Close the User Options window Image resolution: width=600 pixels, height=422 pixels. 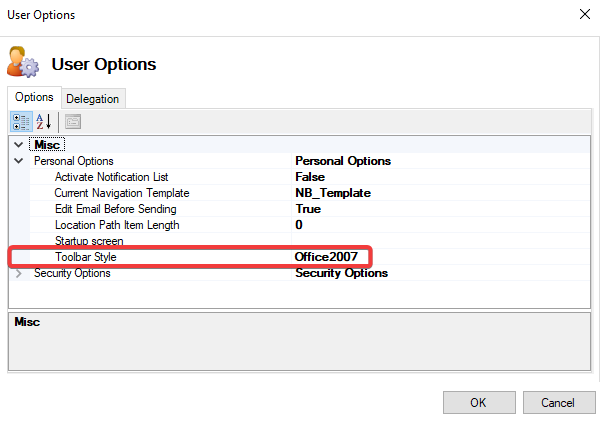click(582, 15)
